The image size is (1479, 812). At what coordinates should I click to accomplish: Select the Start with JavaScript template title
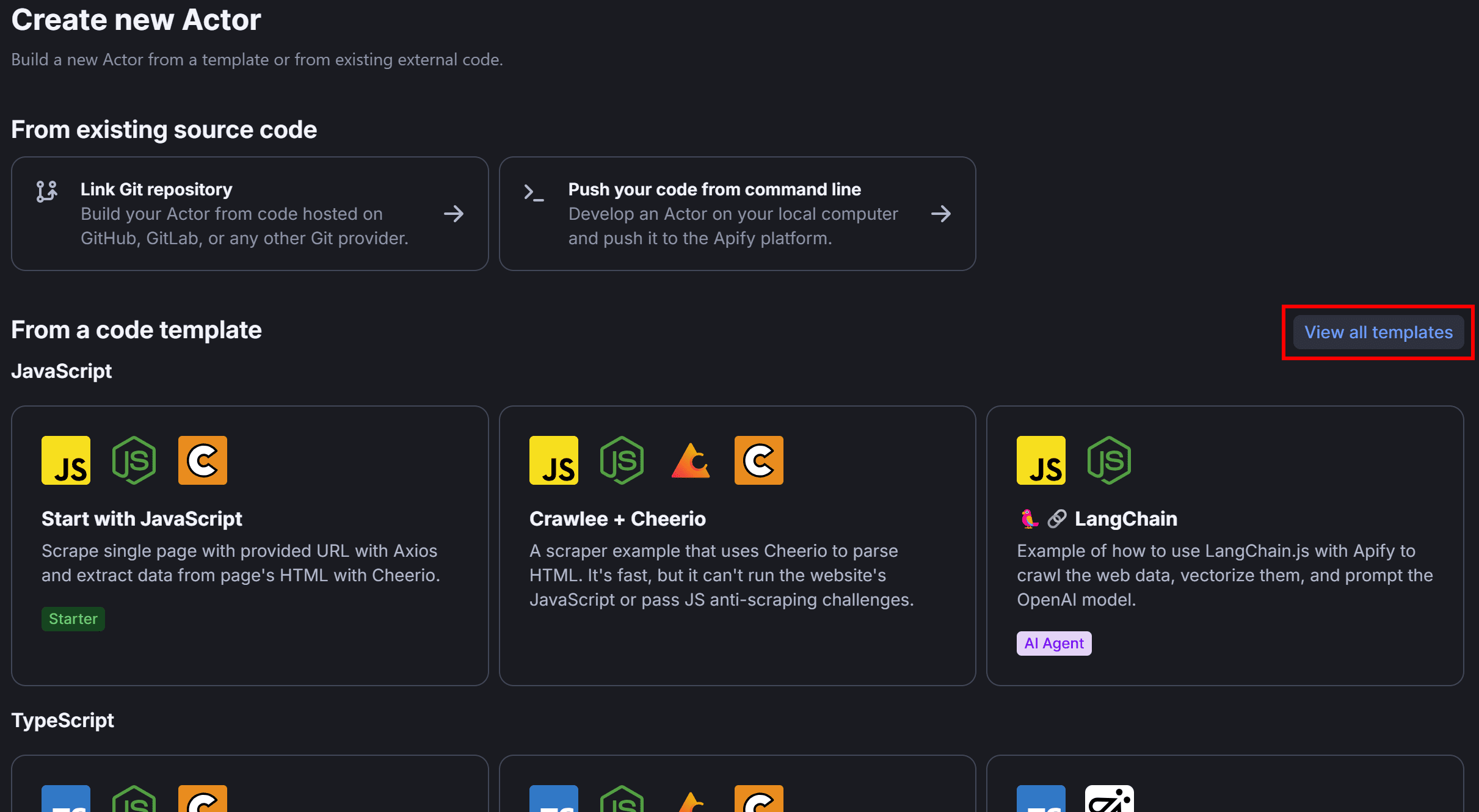tap(142, 519)
